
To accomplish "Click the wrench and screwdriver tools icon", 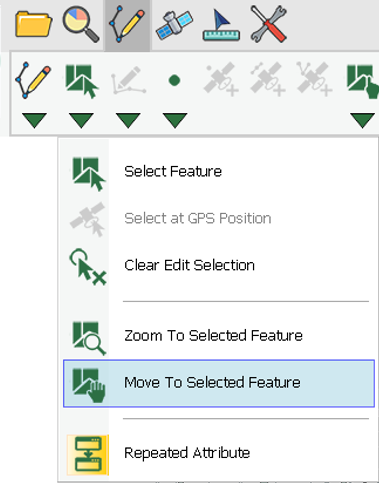I will (x=269, y=25).
